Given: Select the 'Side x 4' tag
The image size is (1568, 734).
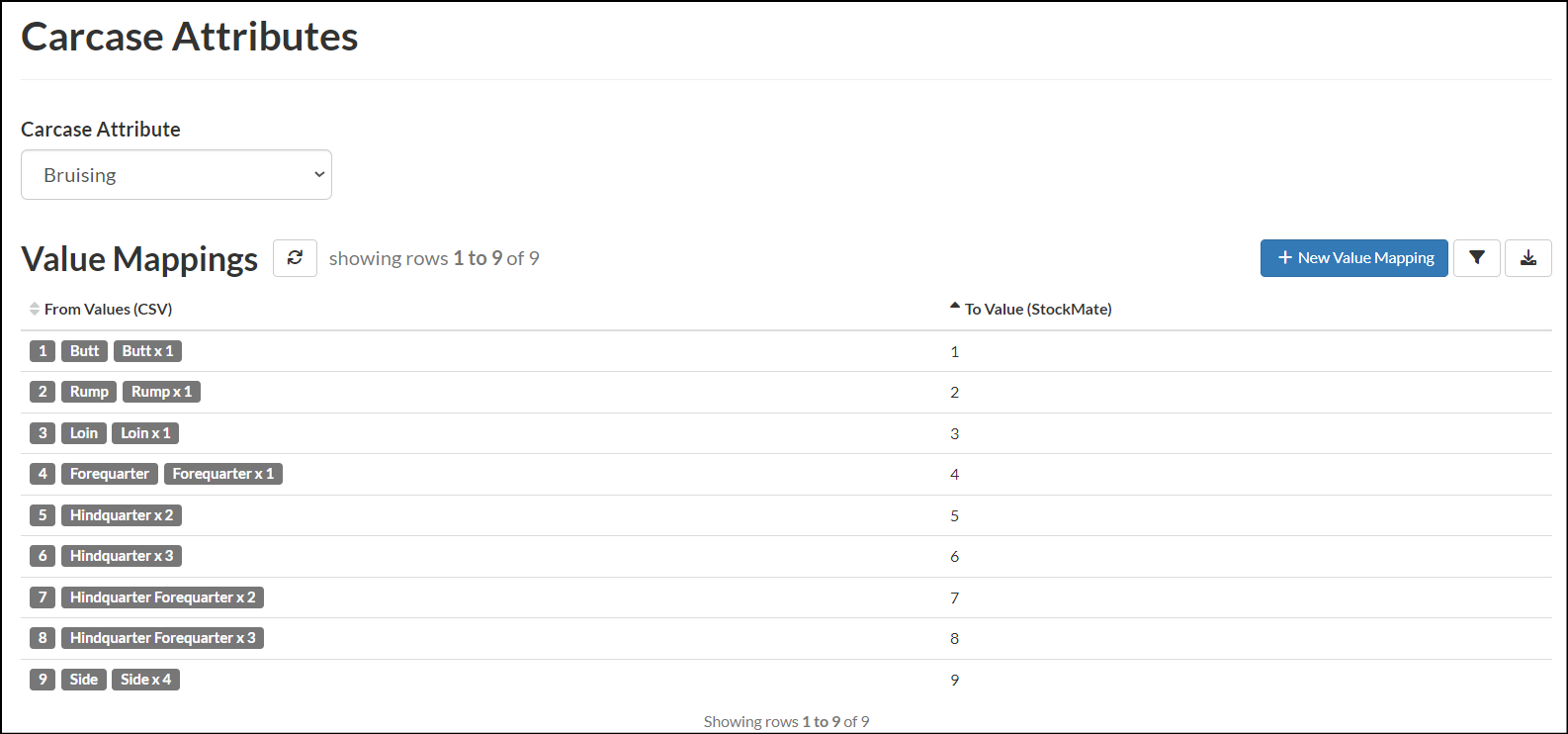Looking at the screenshot, I should tap(145, 680).
